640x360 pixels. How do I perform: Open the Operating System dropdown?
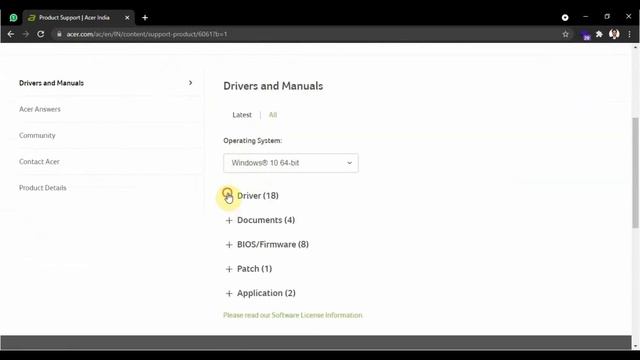pyautogui.click(x=291, y=163)
